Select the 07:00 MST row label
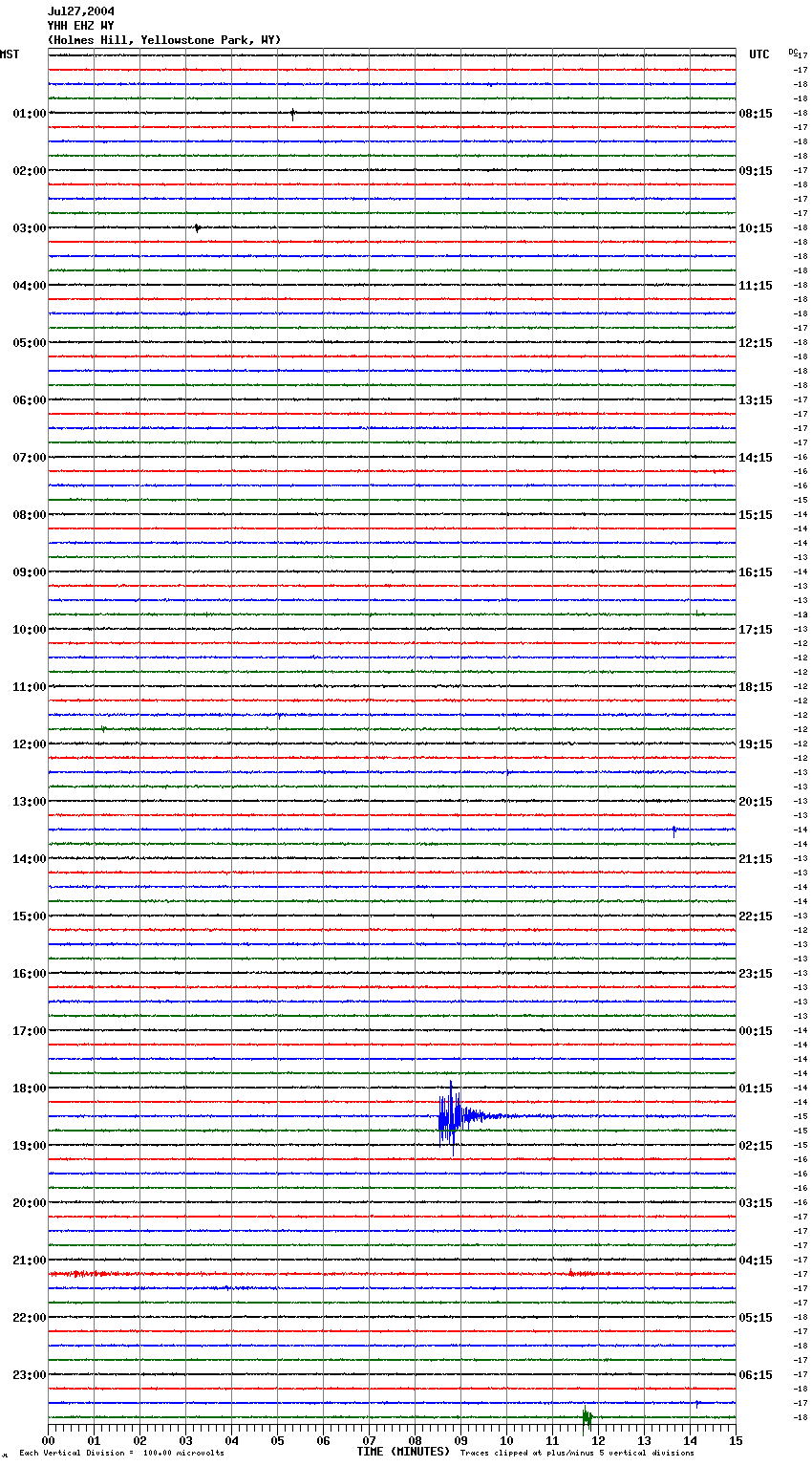Viewport: 812px width, 1466px height. 30,458
